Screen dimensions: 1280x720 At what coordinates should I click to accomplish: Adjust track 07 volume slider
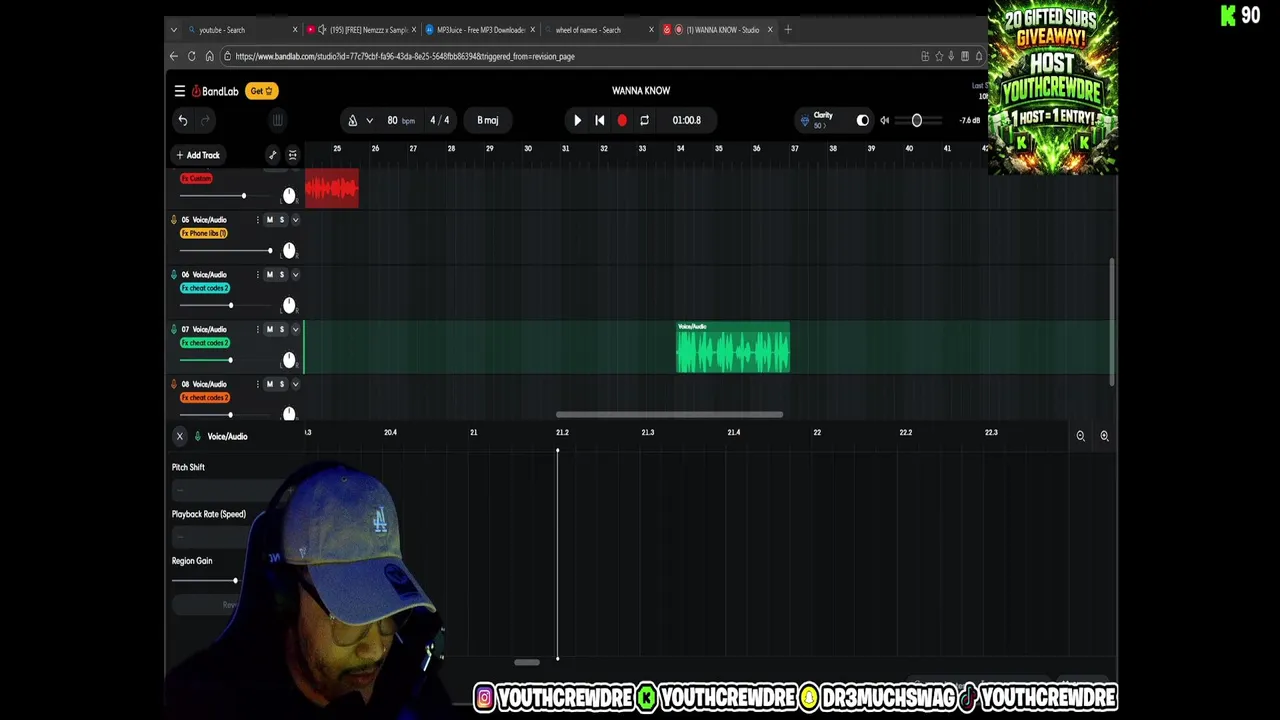(225, 360)
